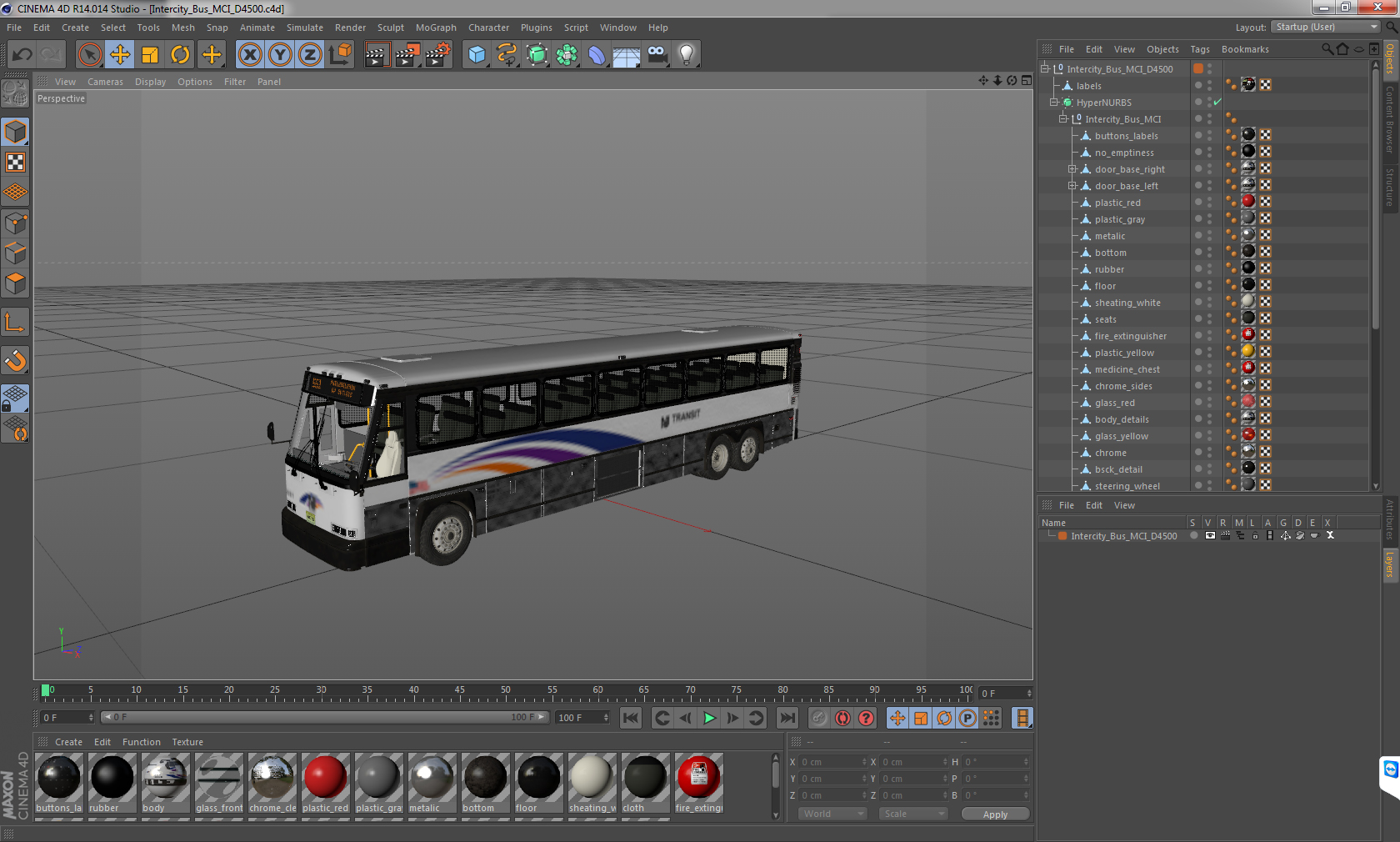Open the spline pen tools

pyautogui.click(x=507, y=55)
